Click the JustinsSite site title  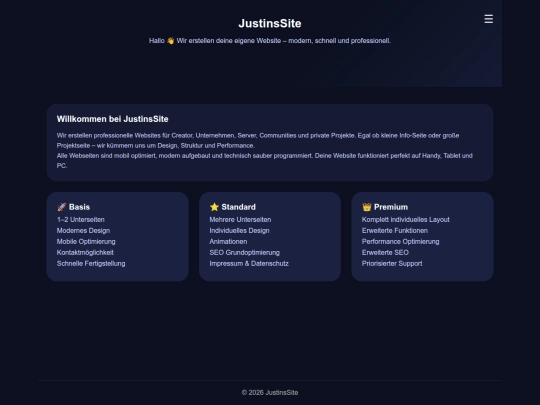pyautogui.click(x=270, y=23)
